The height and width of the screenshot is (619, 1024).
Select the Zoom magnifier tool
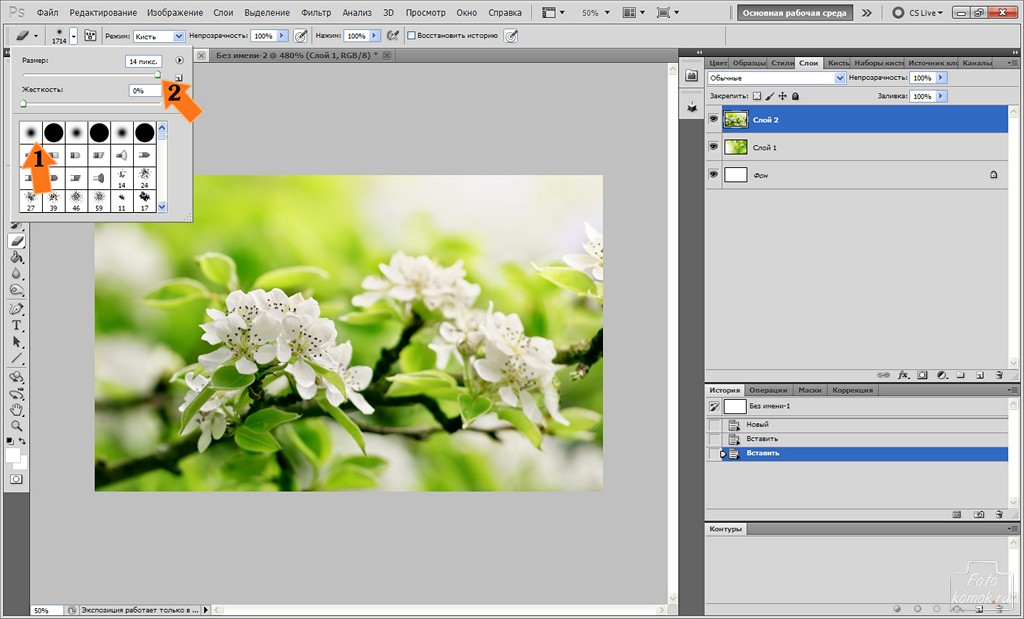tap(17, 425)
